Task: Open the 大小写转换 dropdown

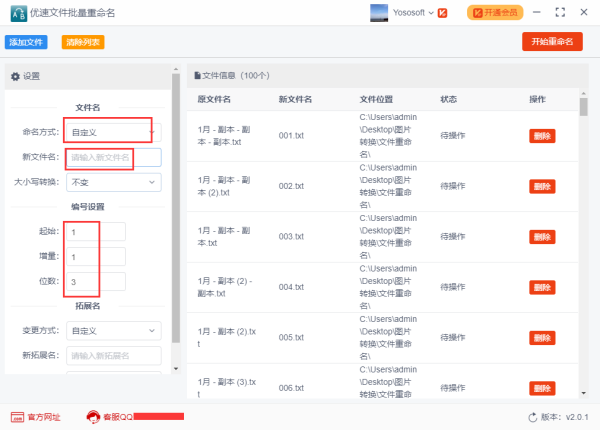Action: click(113, 182)
